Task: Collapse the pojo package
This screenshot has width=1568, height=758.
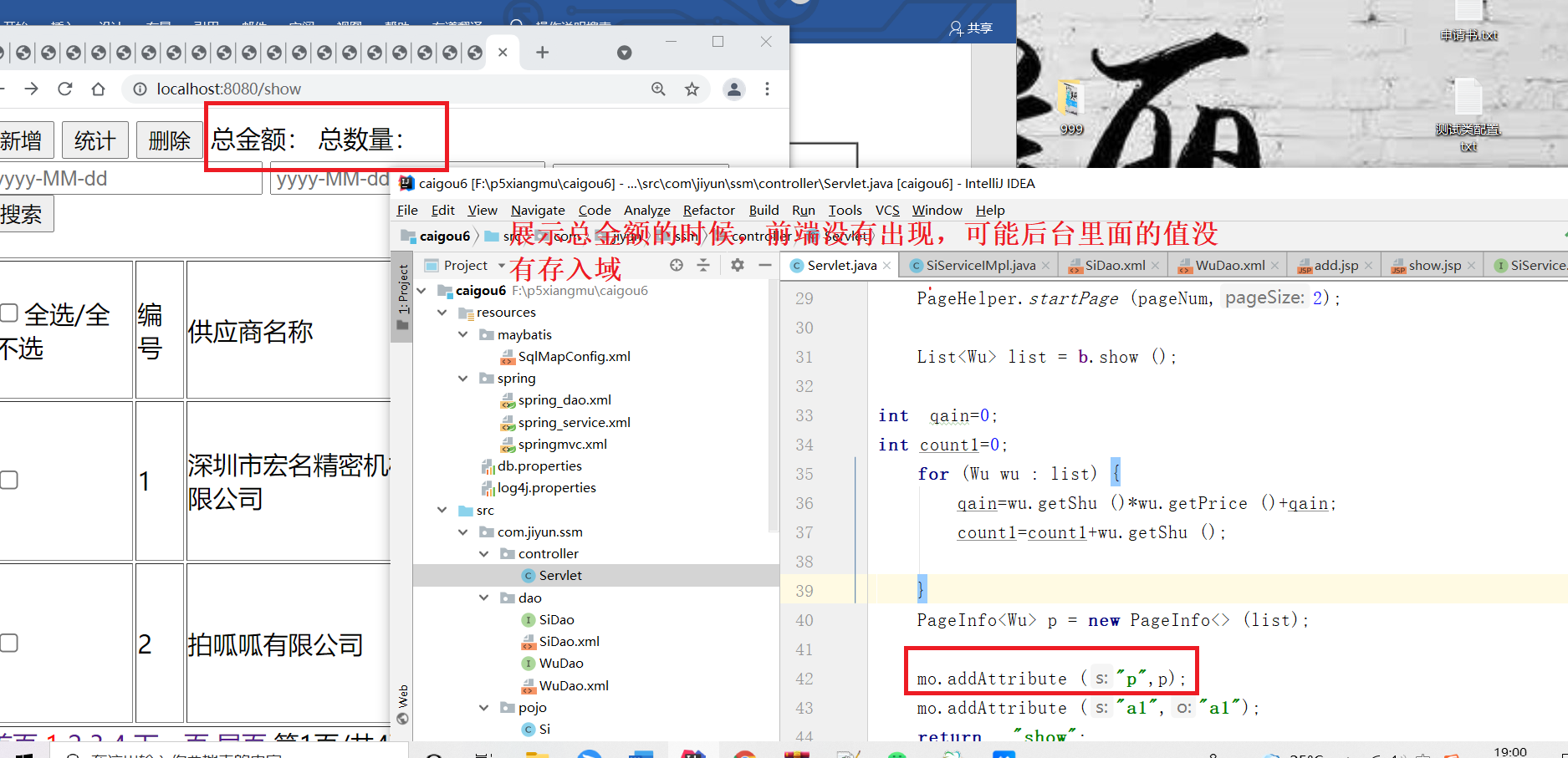Action: tap(484, 707)
